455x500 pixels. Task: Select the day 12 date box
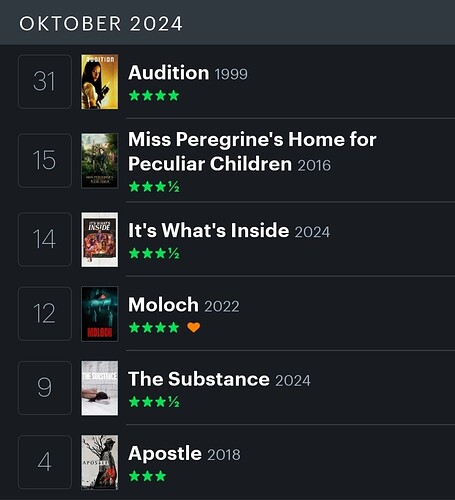45,314
